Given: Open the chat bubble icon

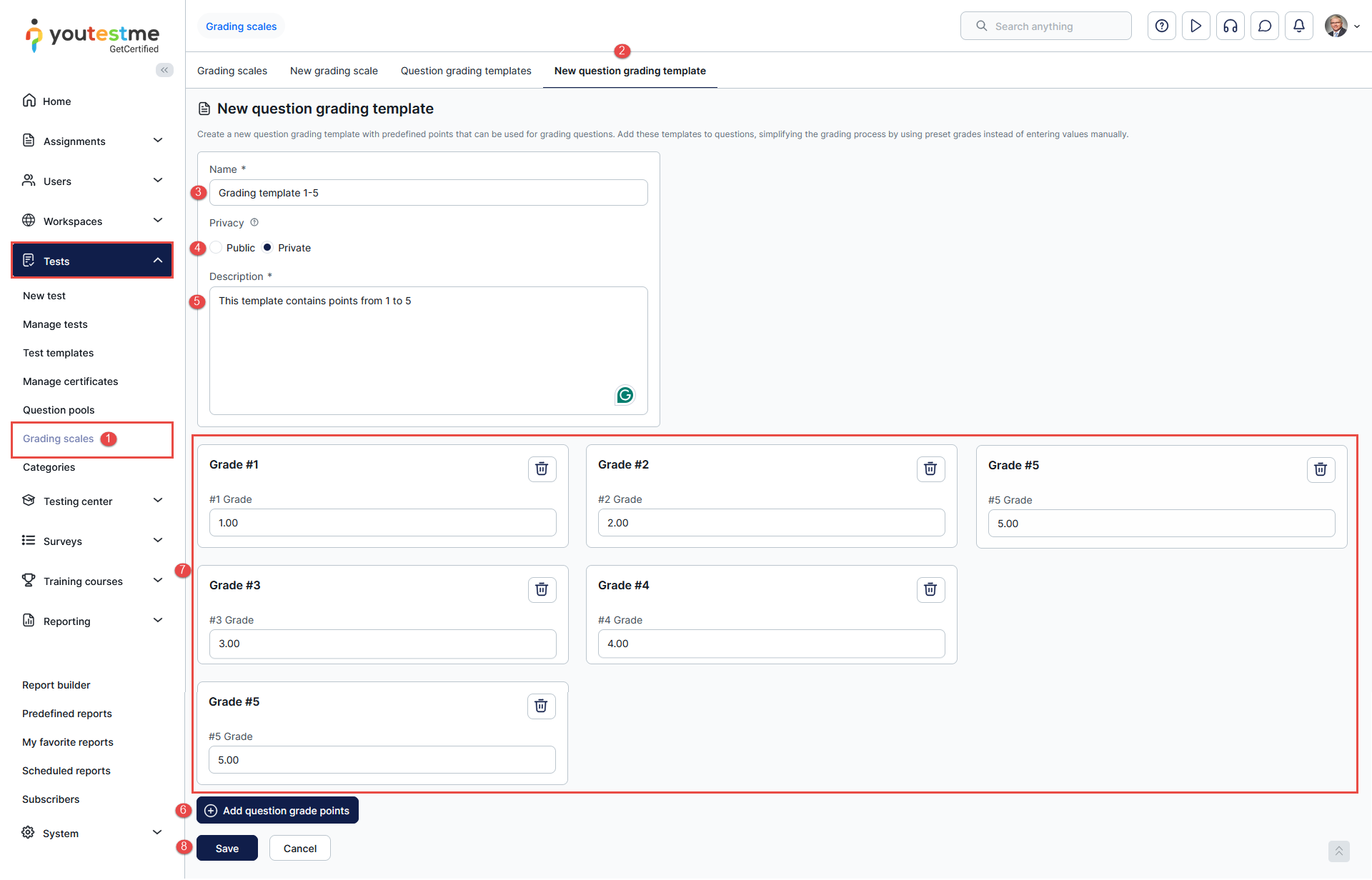Looking at the screenshot, I should (x=1264, y=26).
